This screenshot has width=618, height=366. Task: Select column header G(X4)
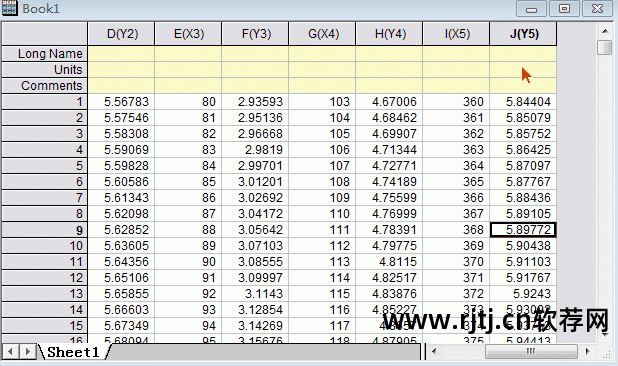[322, 34]
